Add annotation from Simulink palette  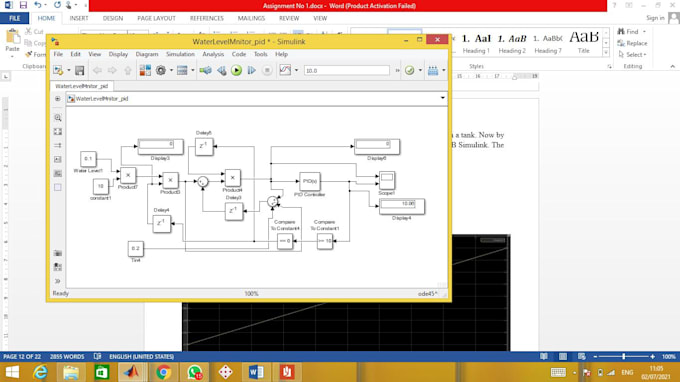[58, 159]
